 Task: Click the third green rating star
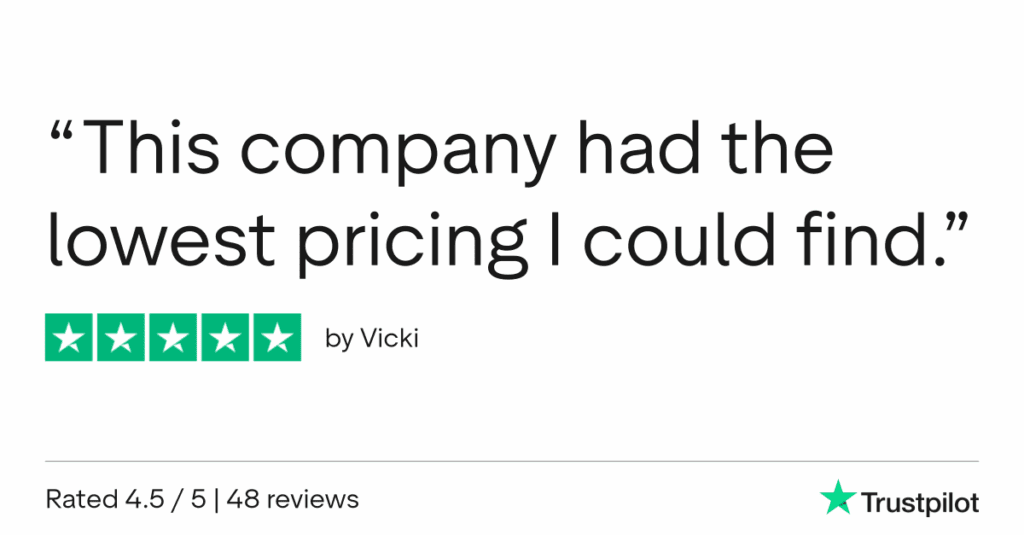173,338
